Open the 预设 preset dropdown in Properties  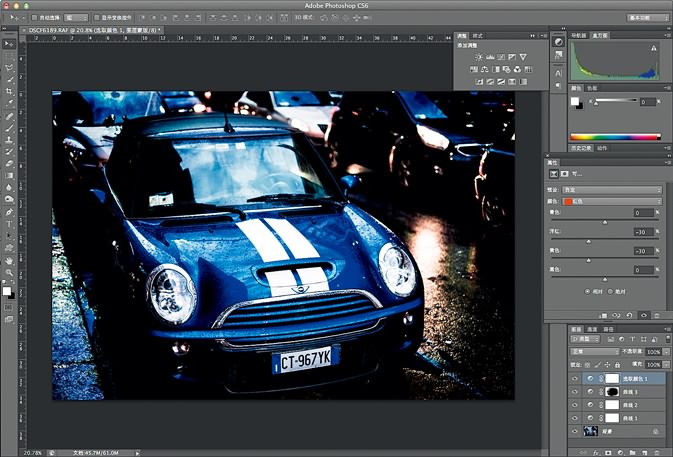pos(612,190)
